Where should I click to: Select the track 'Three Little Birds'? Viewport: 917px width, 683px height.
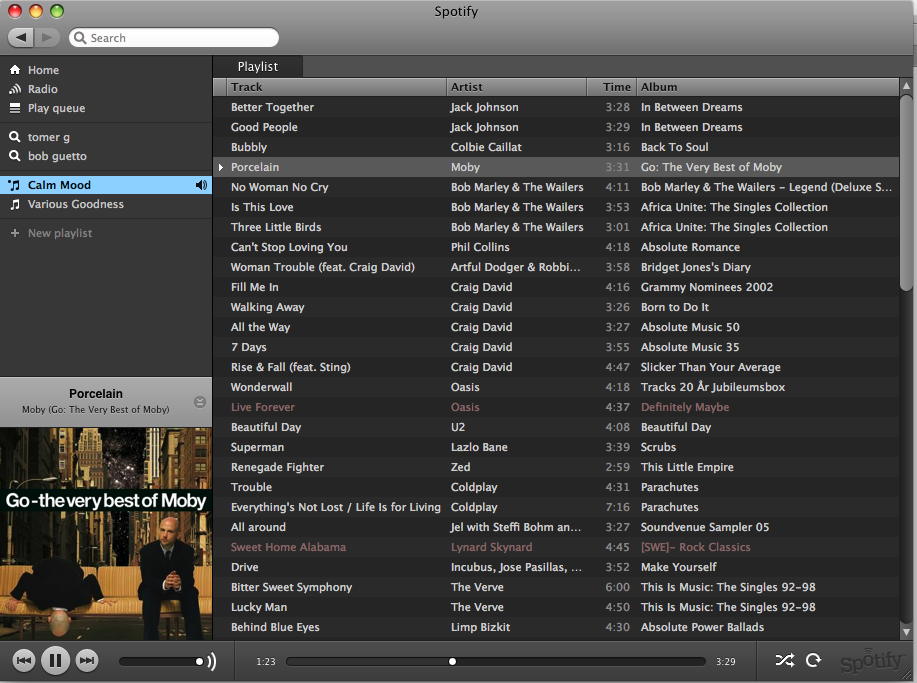coord(276,227)
